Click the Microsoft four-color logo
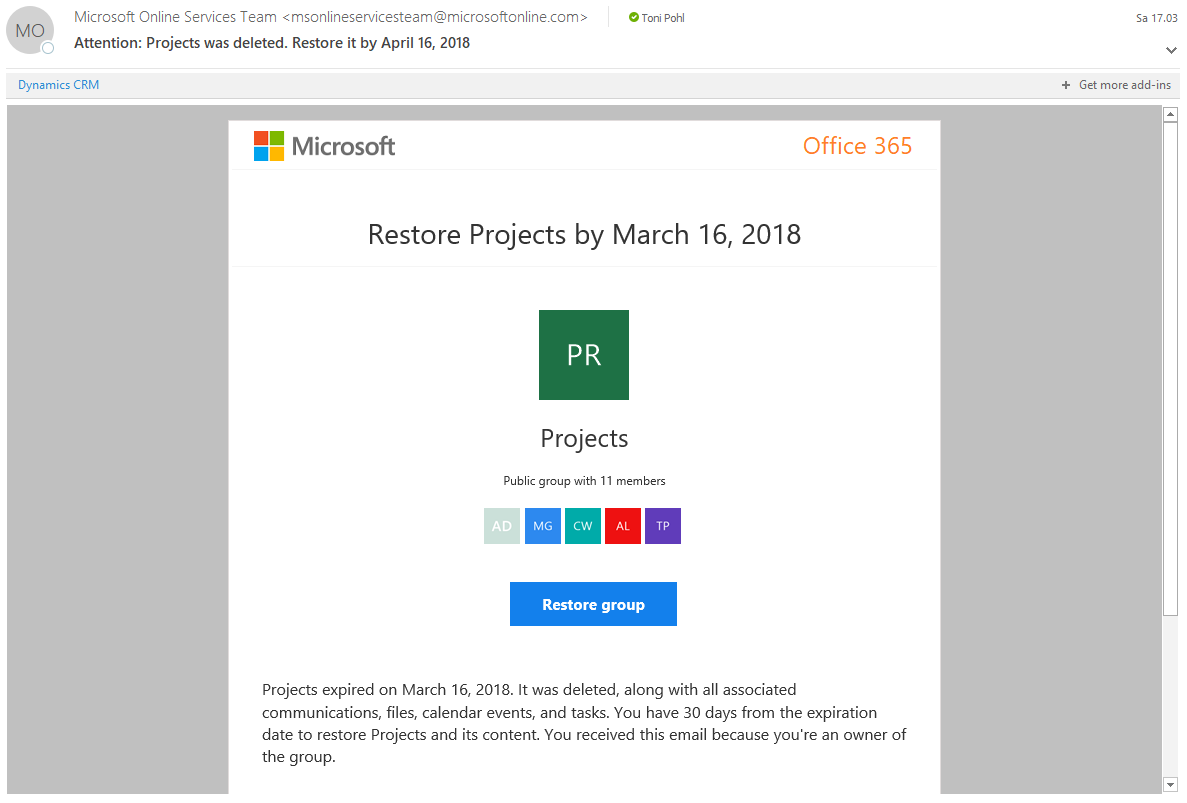The height and width of the screenshot is (803, 1187). [269, 146]
